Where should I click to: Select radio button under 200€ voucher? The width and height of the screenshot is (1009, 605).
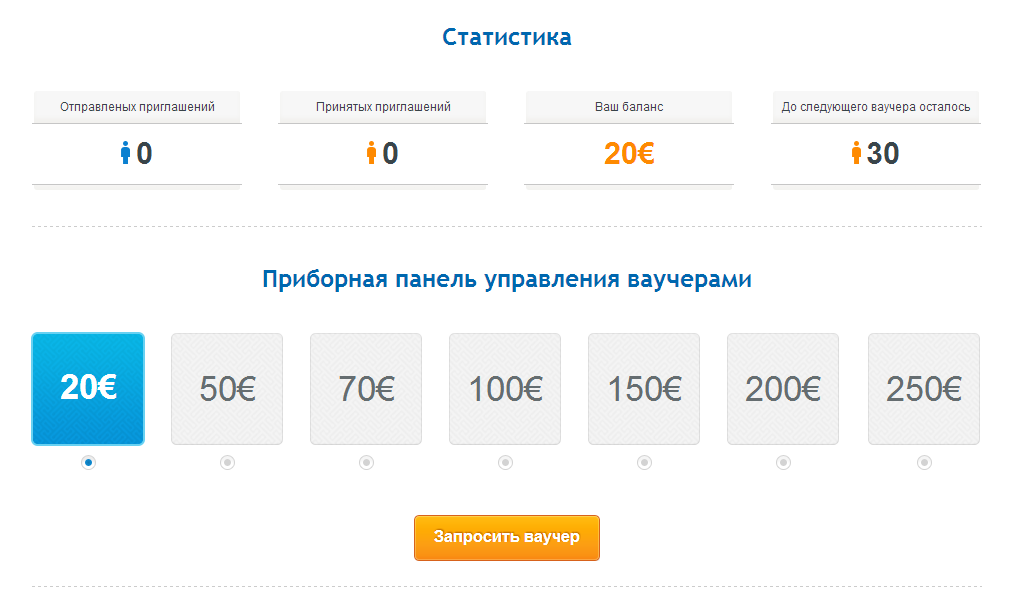point(783,462)
